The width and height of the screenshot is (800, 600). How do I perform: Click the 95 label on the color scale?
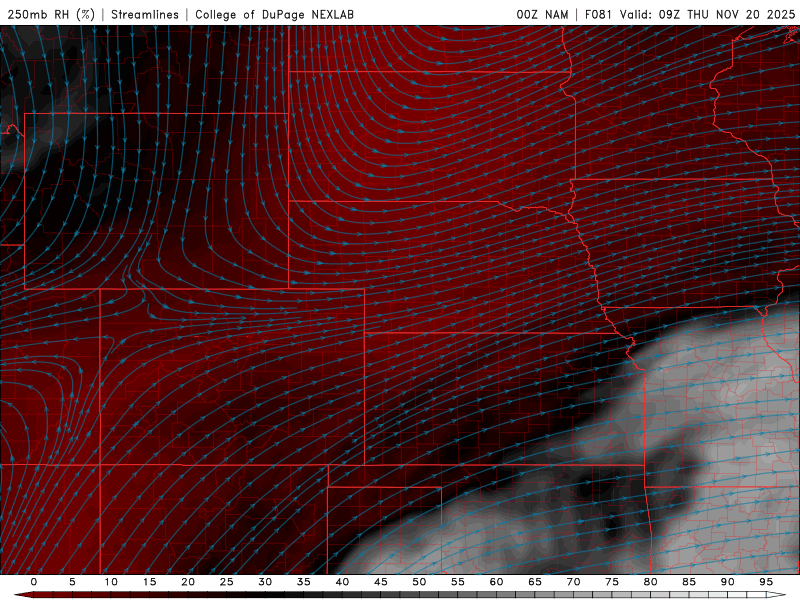766,582
